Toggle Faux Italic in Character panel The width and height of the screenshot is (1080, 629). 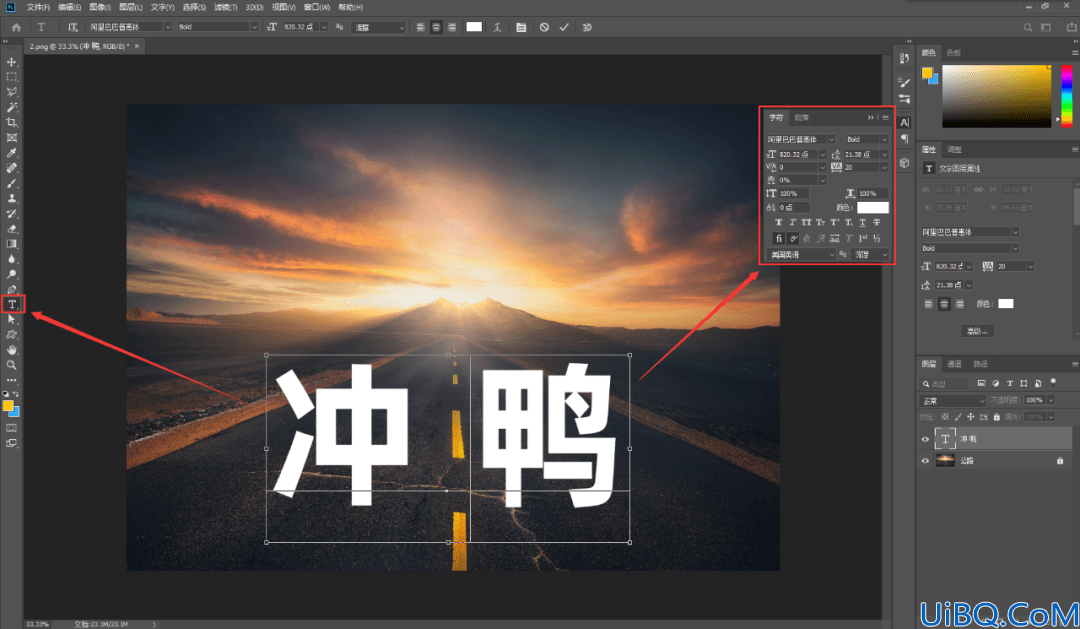tap(792, 223)
